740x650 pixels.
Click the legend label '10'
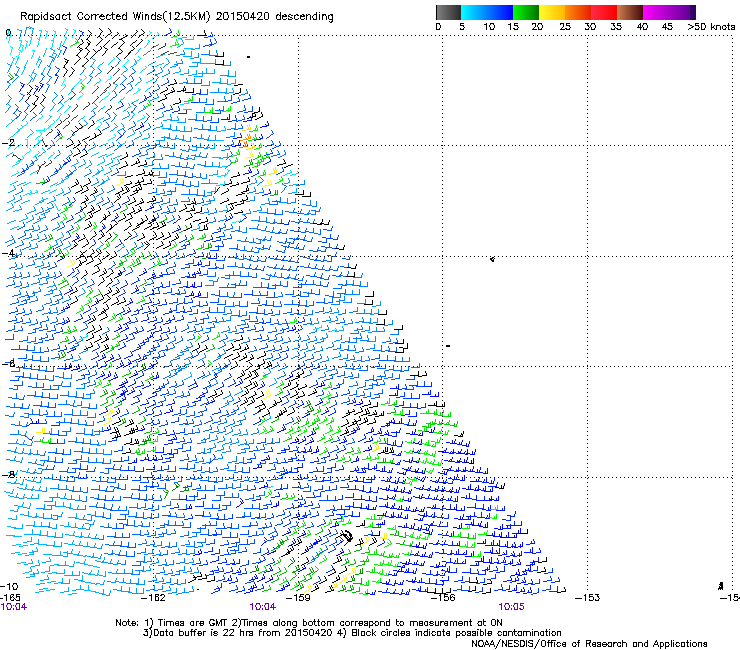(x=489, y=27)
